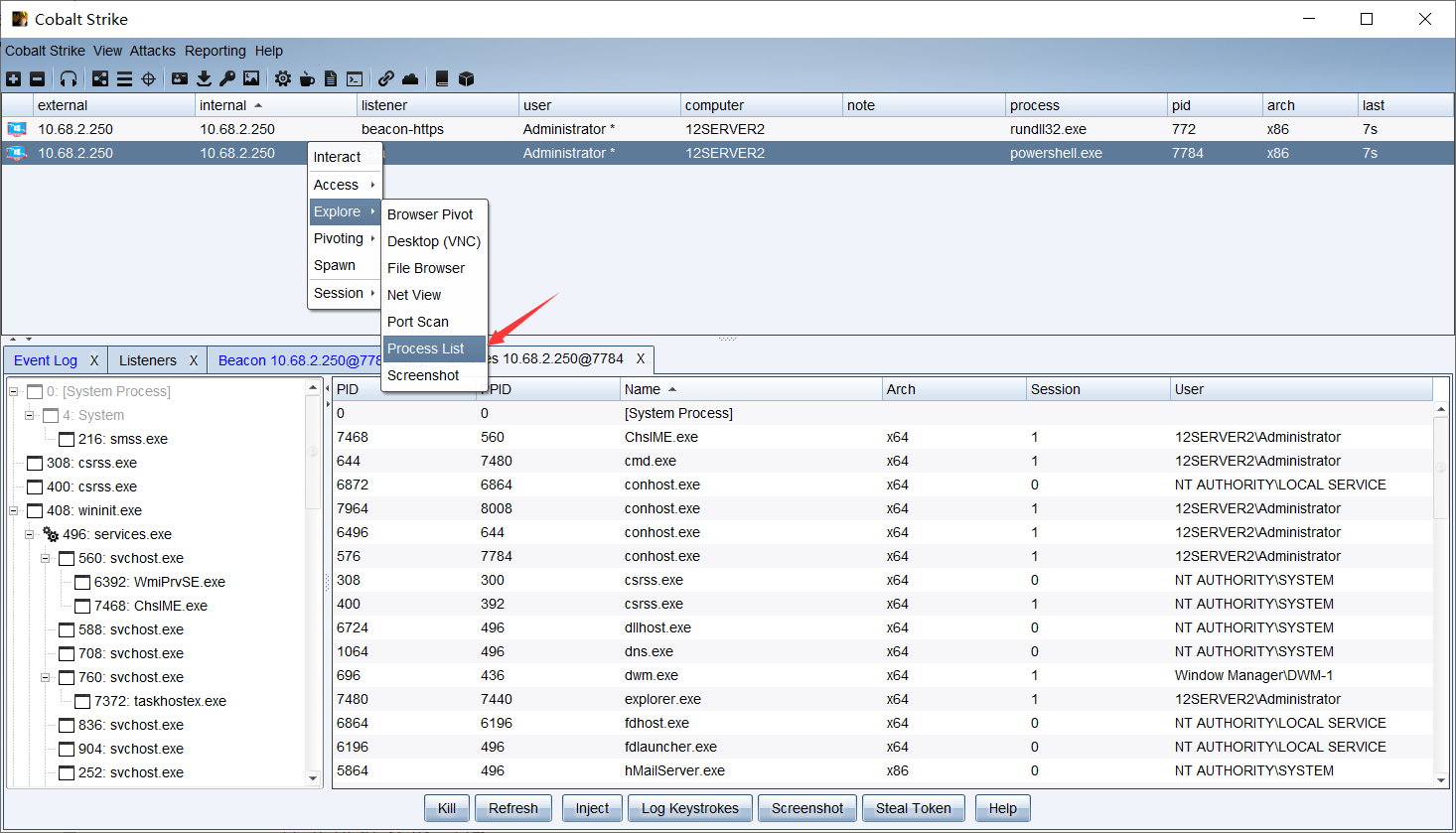Switch to the Beacon 10.68.2.250 tab

[x=300, y=360]
